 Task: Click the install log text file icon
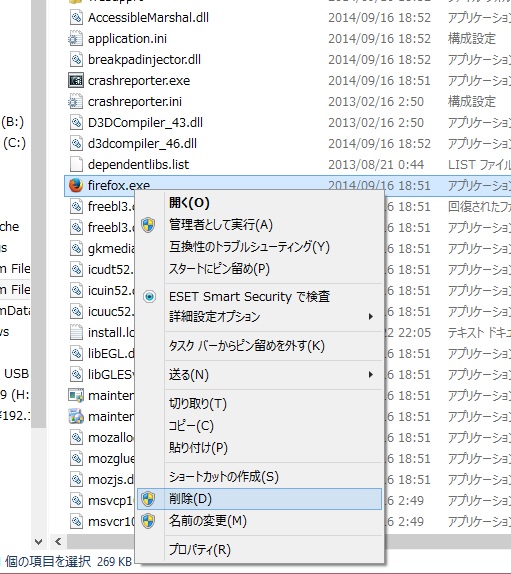click(76, 332)
